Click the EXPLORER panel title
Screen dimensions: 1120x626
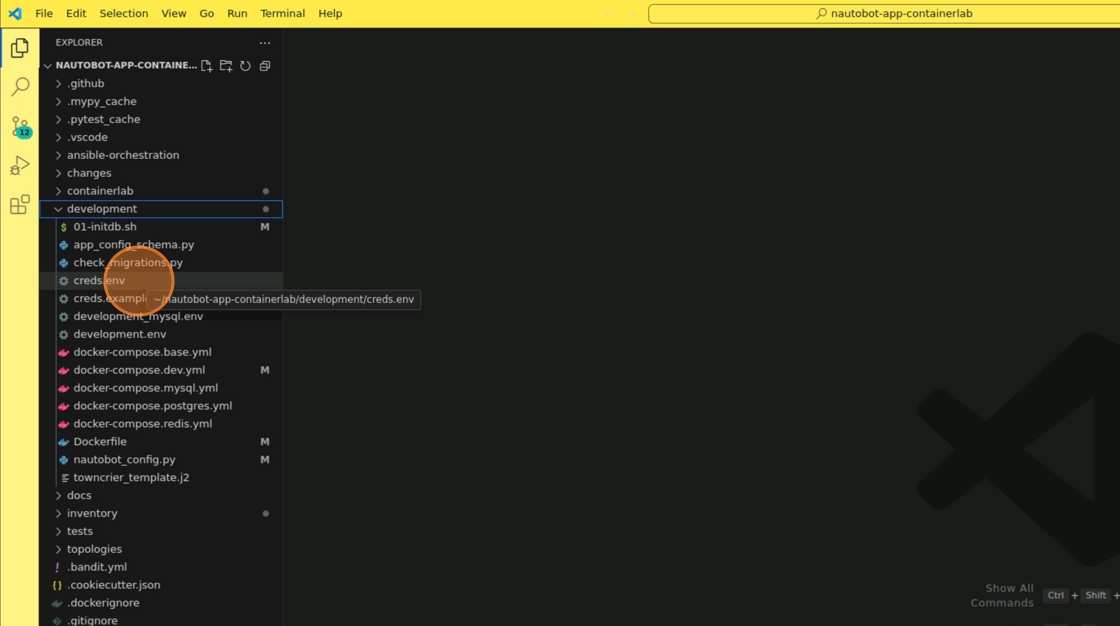(79, 43)
